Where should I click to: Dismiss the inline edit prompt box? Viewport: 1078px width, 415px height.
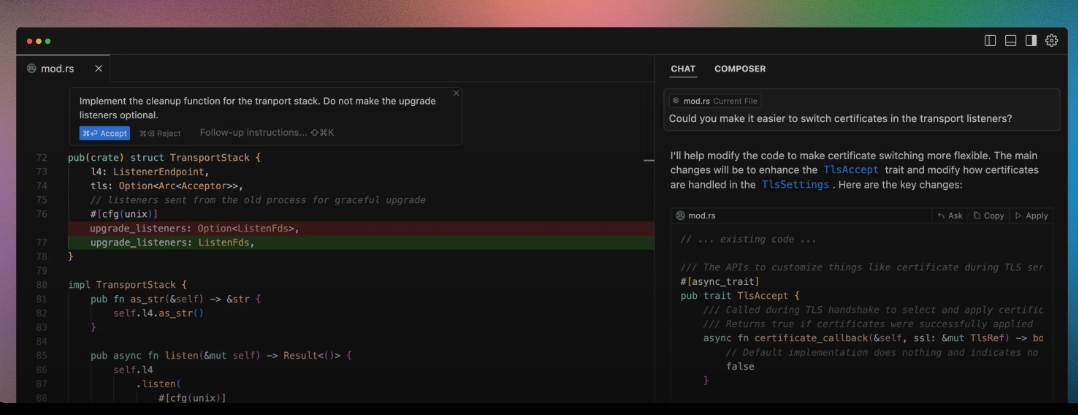[x=456, y=93]
